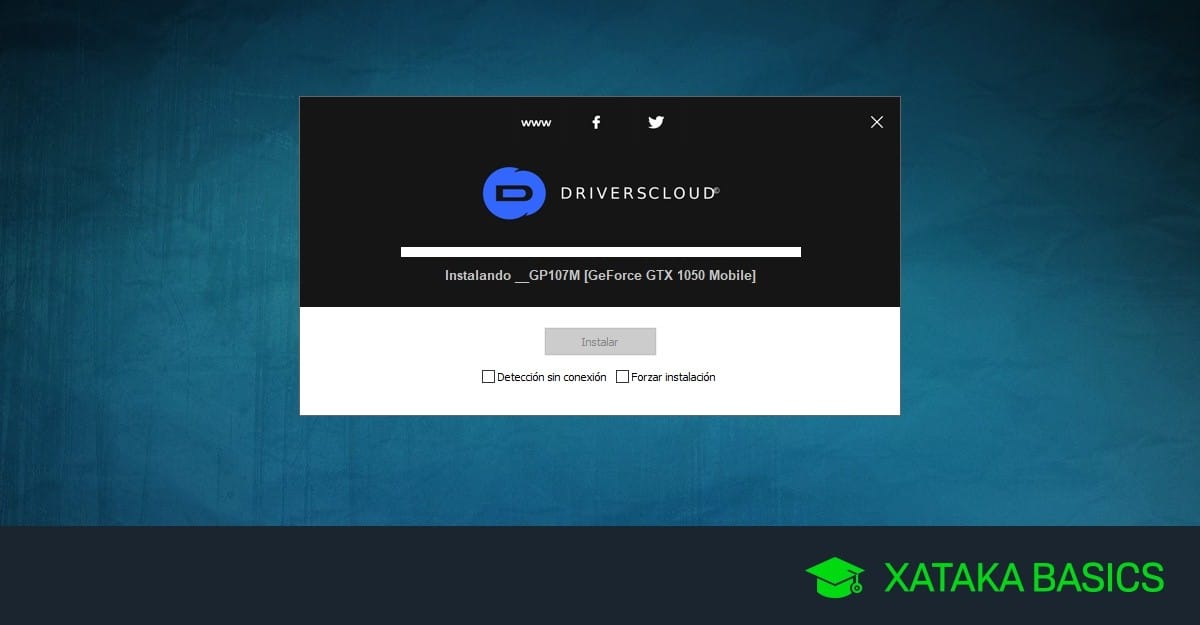The height and width of the screenshot is (625, 1200).
Task: Click the Xataka Basics graduation cap icon
Action: click(x=833, y=576)
